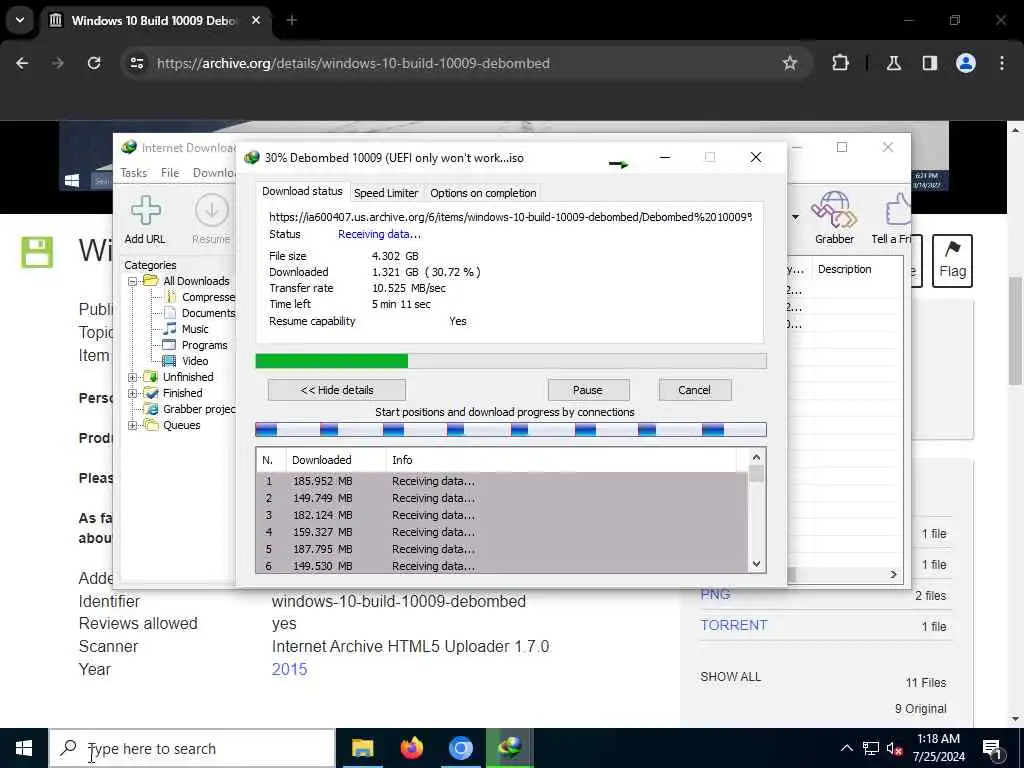Switch to the Speed Limiter tab
The height and width of the screenshot is (768, 1024).
[386, 193]
